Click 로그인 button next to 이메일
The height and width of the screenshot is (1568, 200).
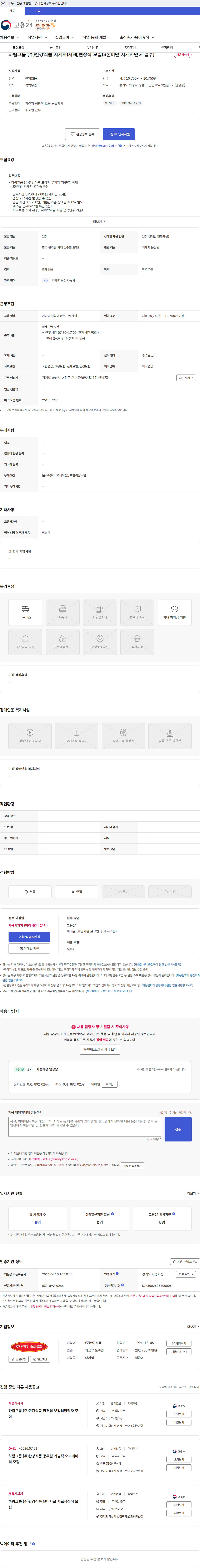[110, 1084]
